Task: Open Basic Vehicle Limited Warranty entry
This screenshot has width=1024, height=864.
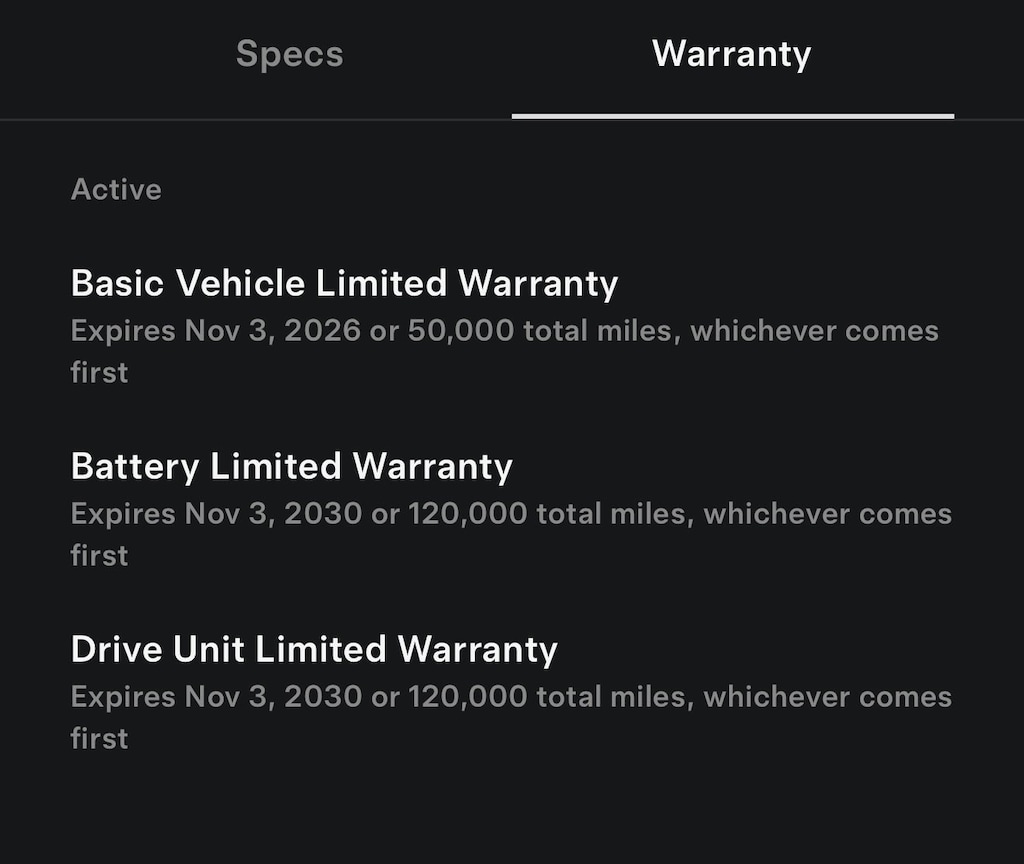Action: coord(344,284)
